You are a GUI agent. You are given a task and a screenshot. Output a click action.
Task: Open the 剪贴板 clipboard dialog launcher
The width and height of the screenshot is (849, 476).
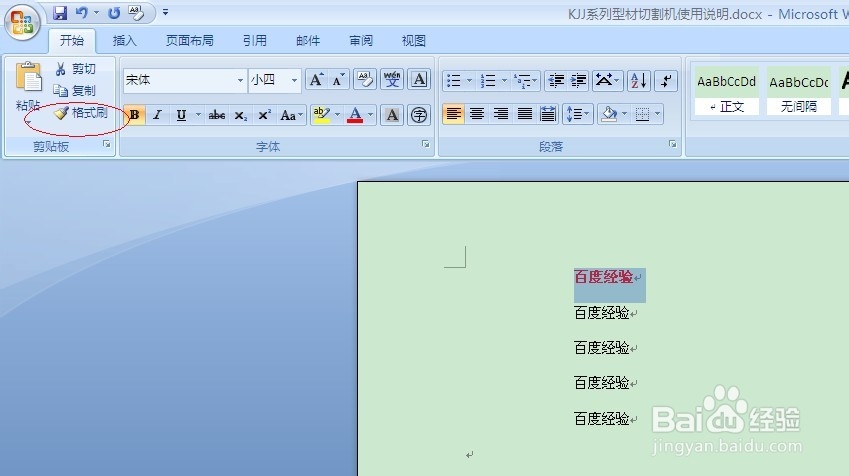coord(107,144)
